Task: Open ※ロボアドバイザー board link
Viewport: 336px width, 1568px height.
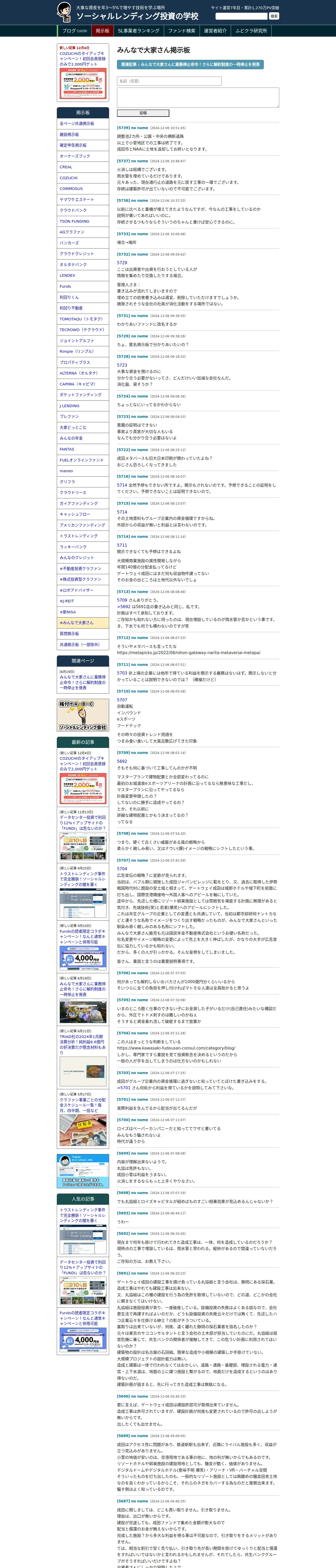Action: [x=83, y=590]
